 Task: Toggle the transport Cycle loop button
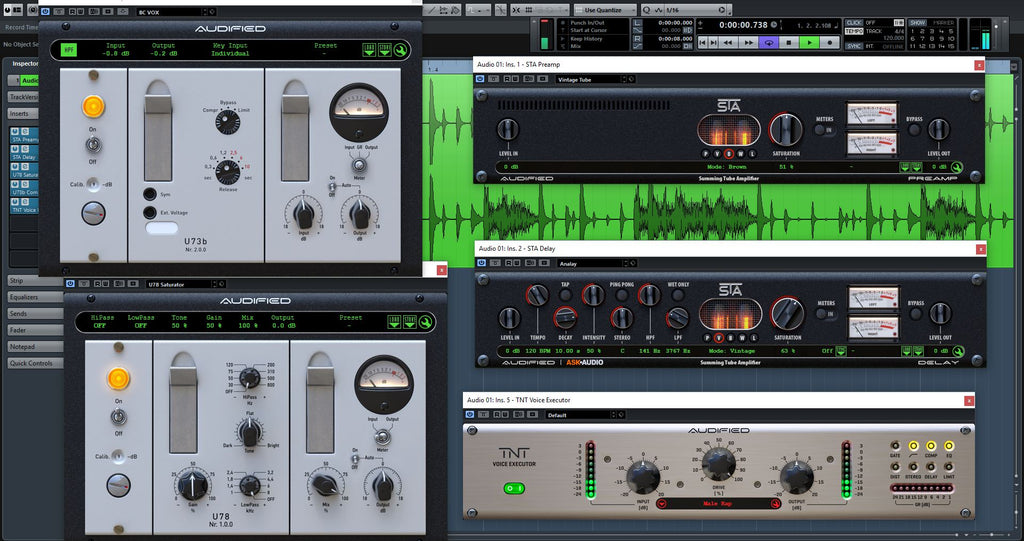pos(769,42)
